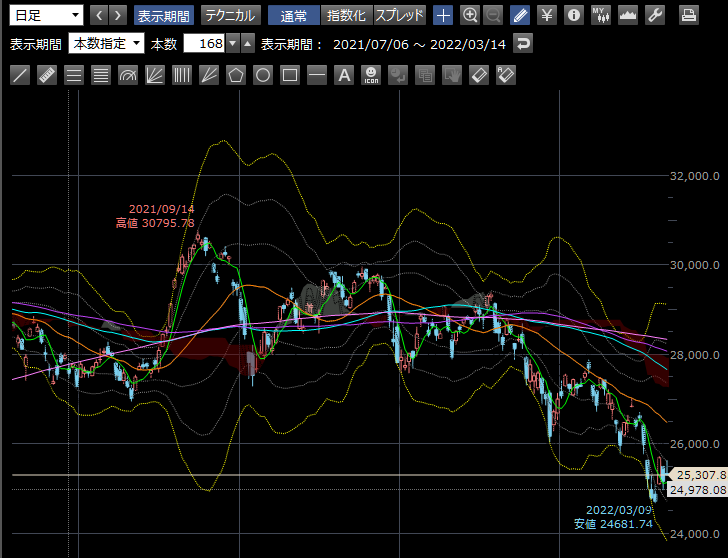The width and height of the screenshot is (728, 558).
Task: Switch to スプレッド display mode
Action: [x=400, y=15]
